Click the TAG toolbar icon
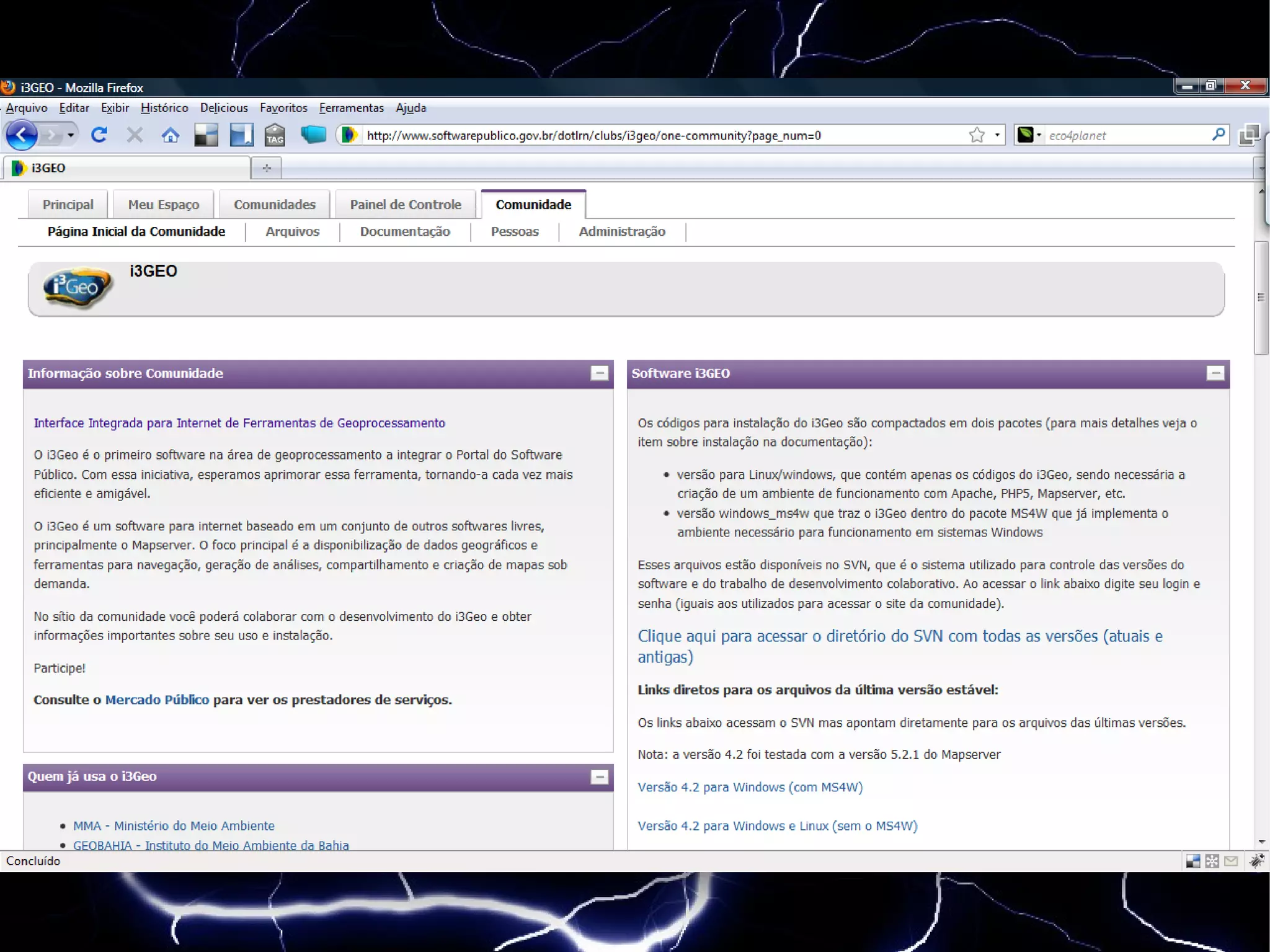The height and width of the screenshot is (952, 1270). (274, 135)
